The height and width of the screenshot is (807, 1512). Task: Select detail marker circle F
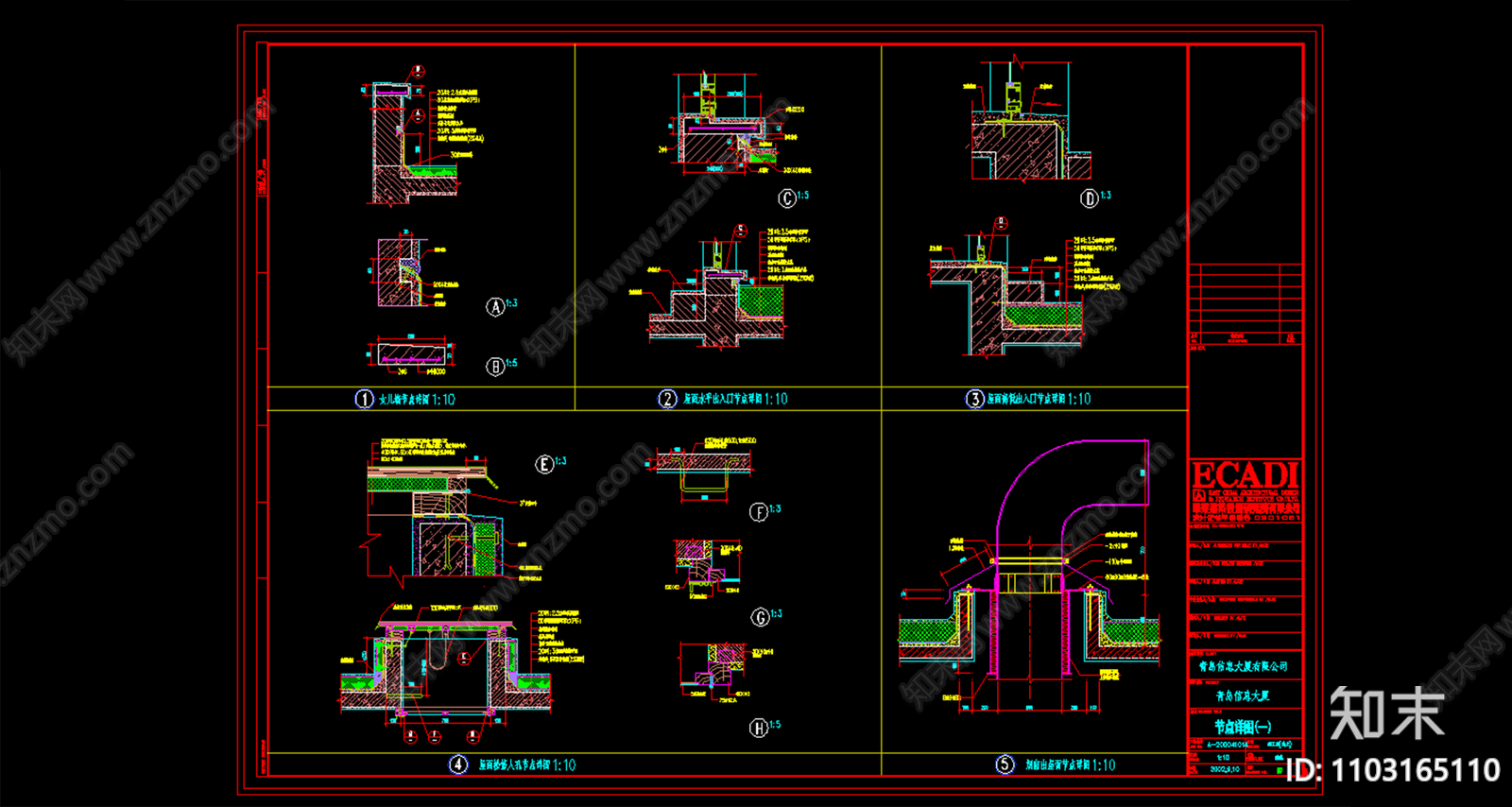[759, 512]
